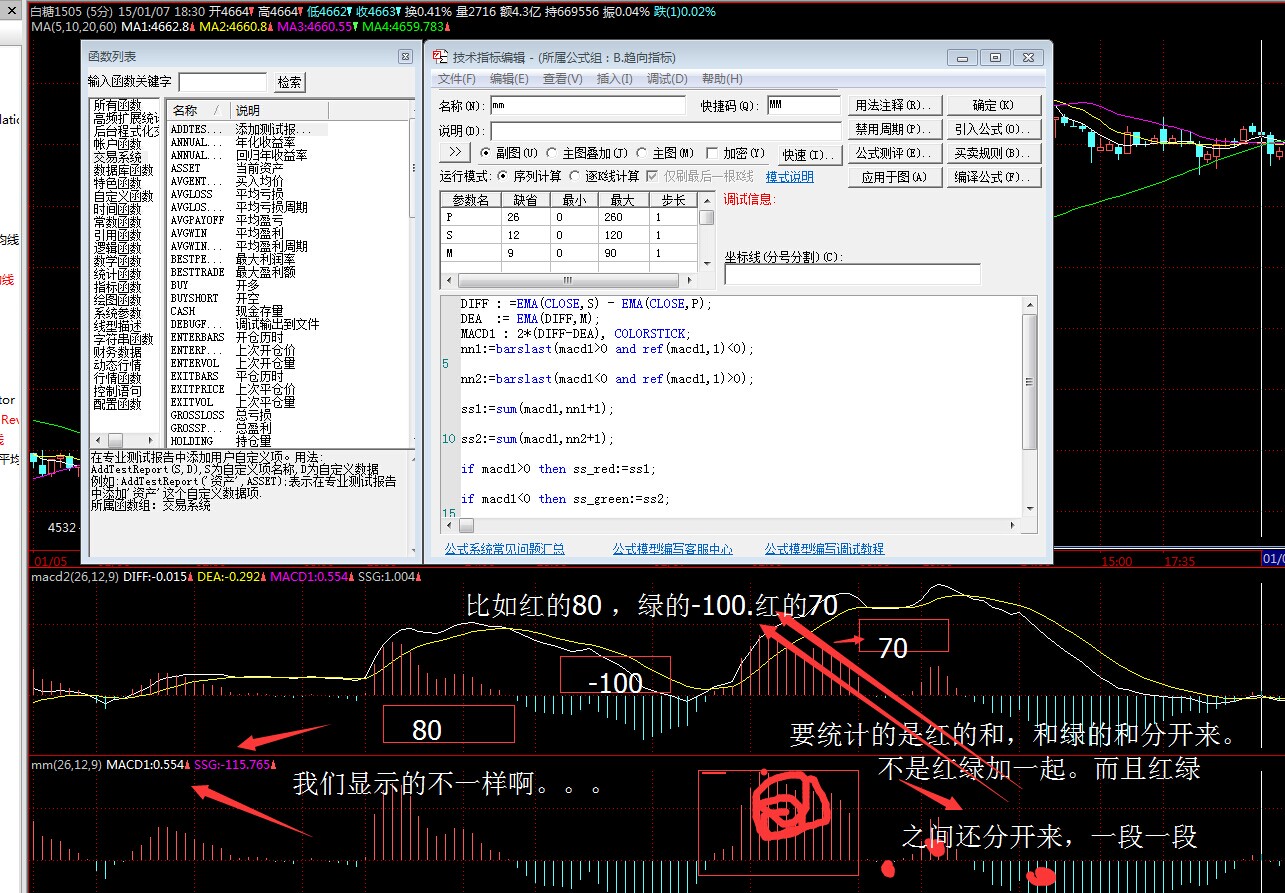Screen dimensions: 1285x893
Task: Click the 检索 search button
Action: coord(289,82)
